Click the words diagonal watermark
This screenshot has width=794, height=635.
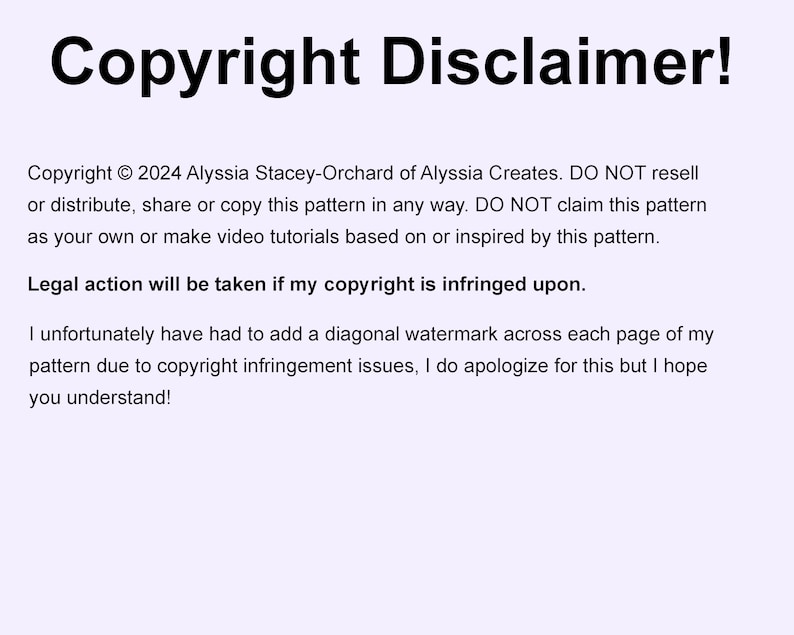click(x=411, y=334)
